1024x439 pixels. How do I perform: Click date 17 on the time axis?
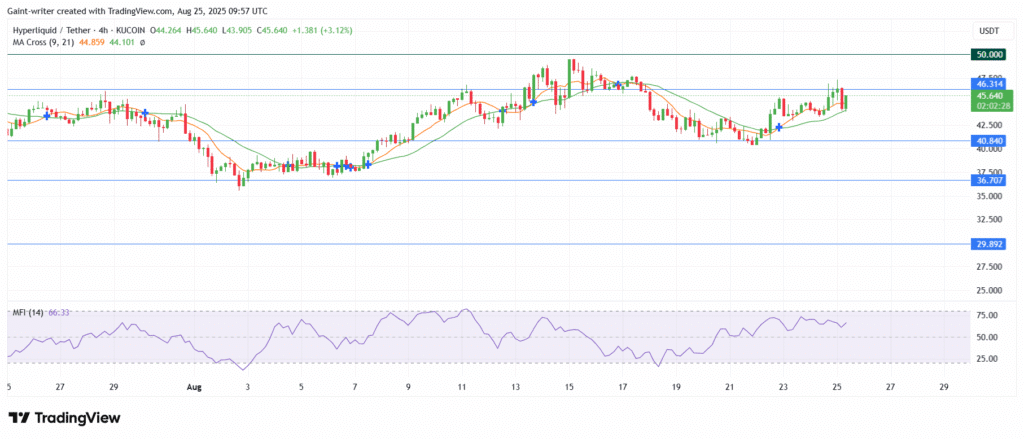[x=622, y=387]
